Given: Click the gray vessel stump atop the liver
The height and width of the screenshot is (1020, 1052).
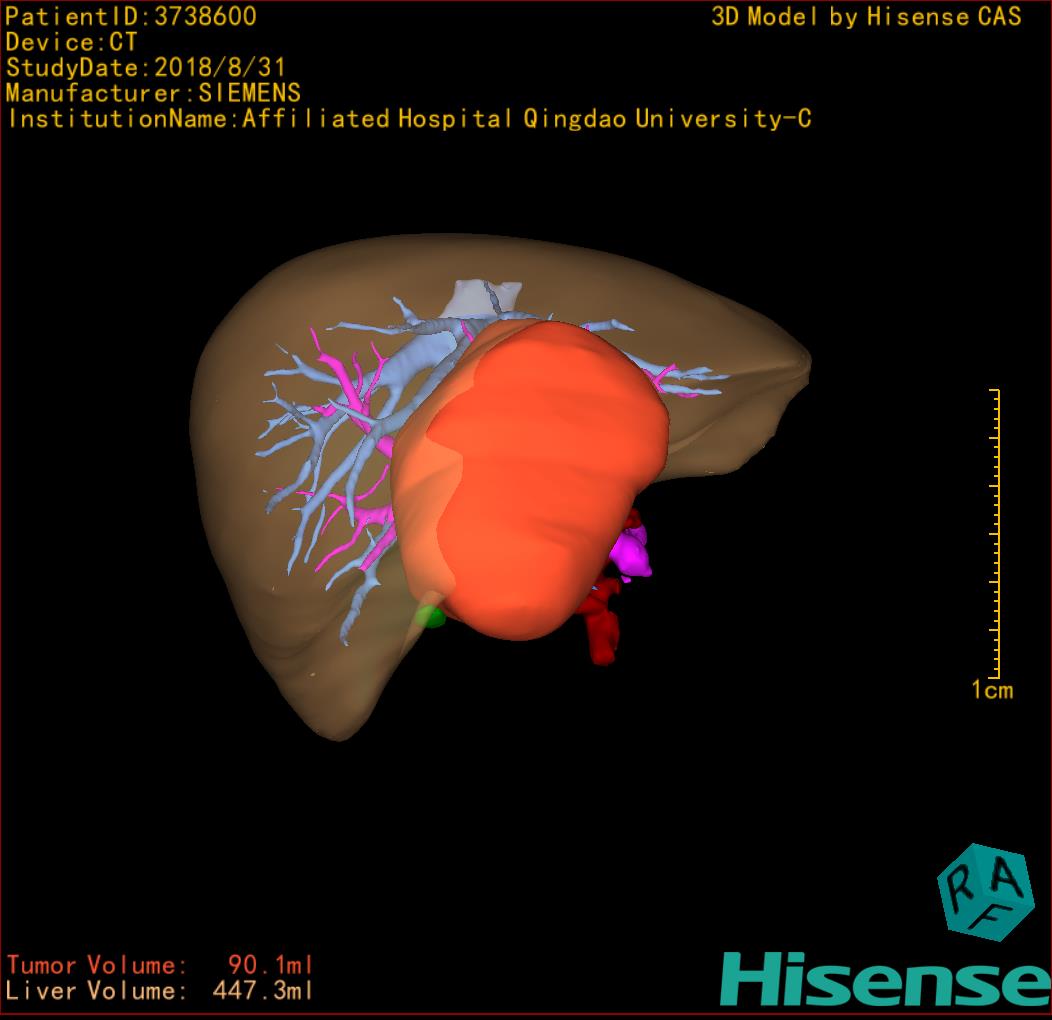Looking at the screenshot, I should coord(485,296).
